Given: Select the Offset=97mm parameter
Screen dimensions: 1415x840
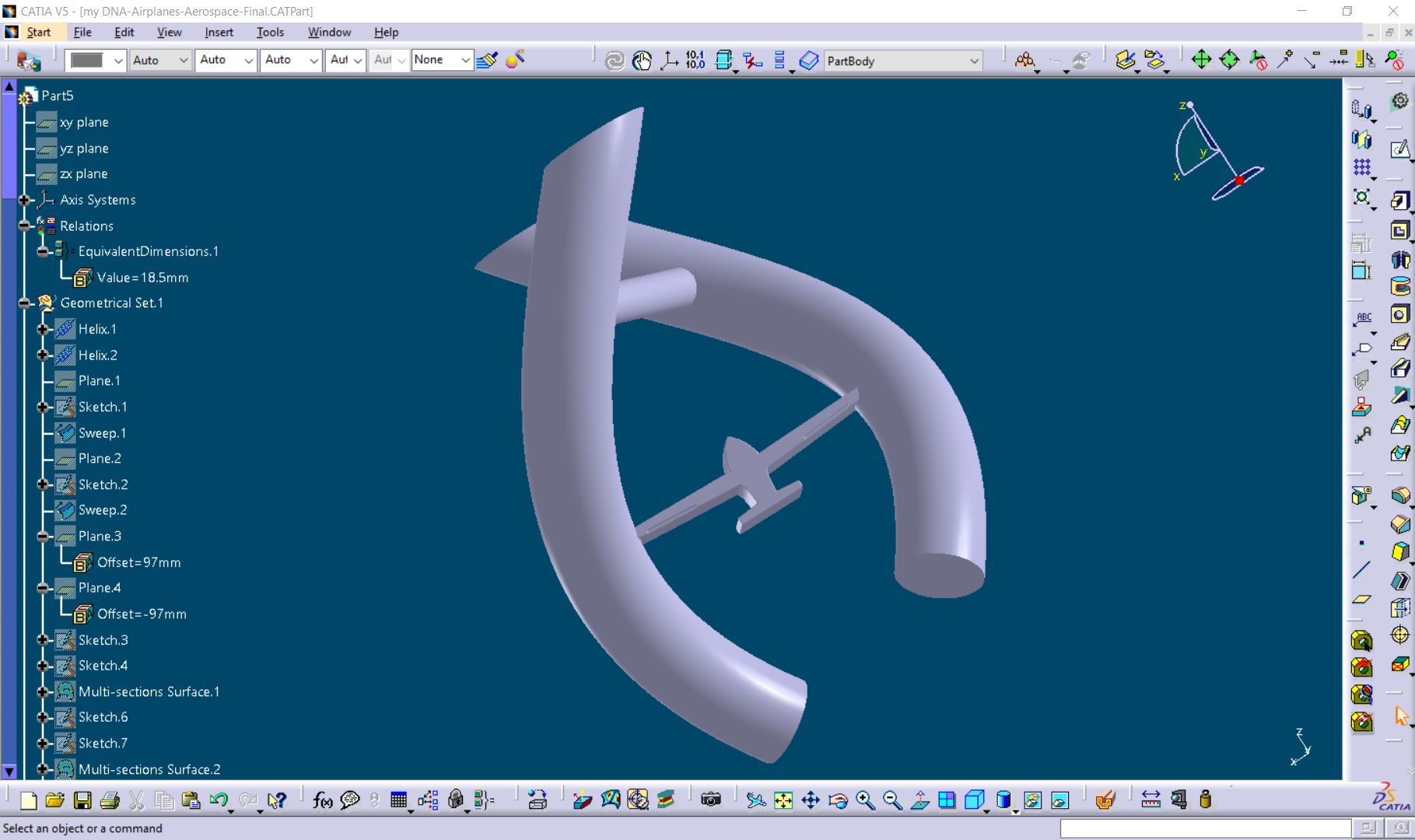Looking at the screenshot, I should click(138, 562).
